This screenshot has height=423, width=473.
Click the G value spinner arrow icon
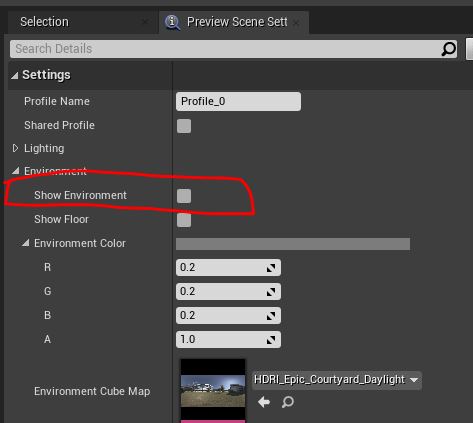click(271, 292)
